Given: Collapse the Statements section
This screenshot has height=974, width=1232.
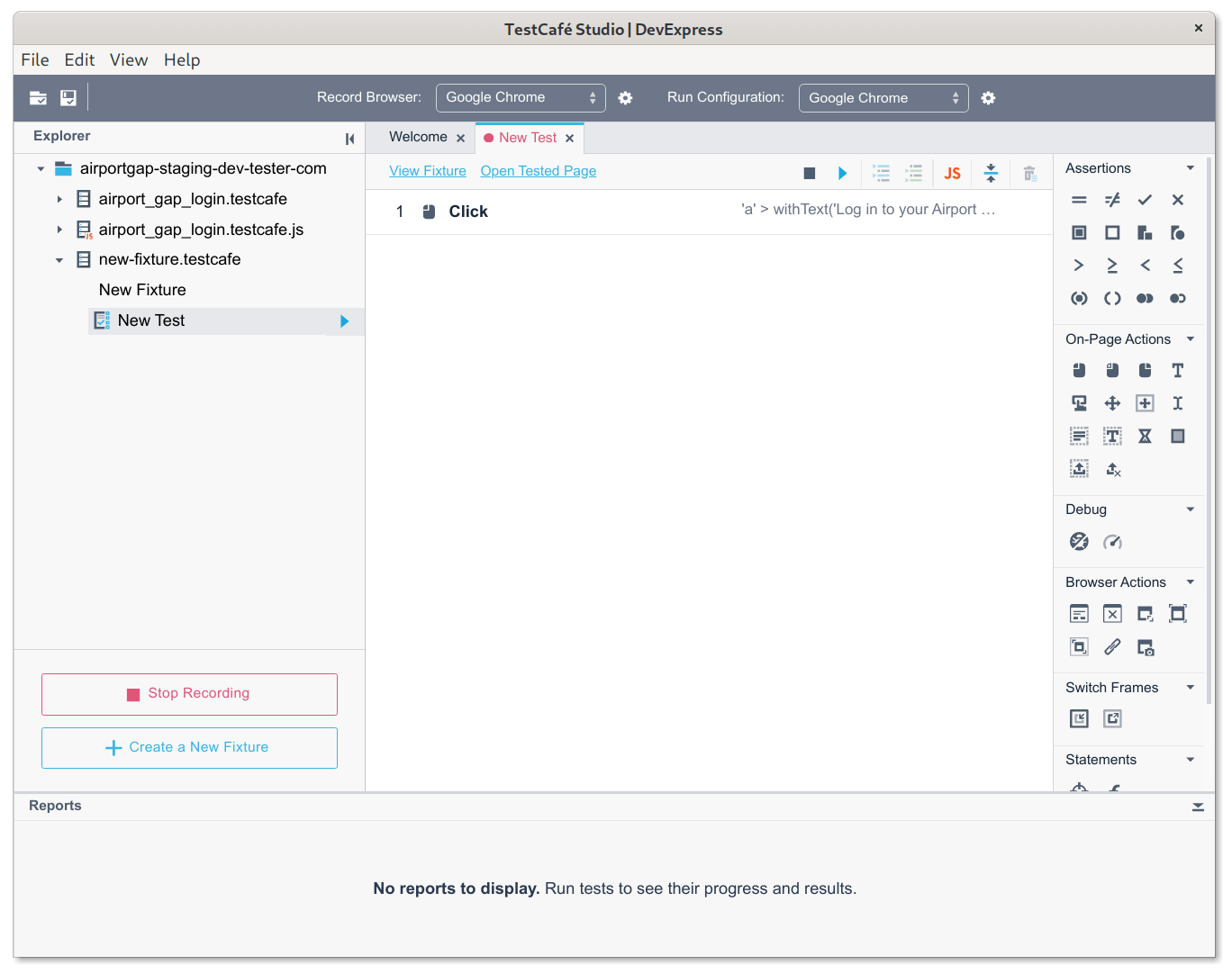Looking at the screenshot, I should 1191,760.
